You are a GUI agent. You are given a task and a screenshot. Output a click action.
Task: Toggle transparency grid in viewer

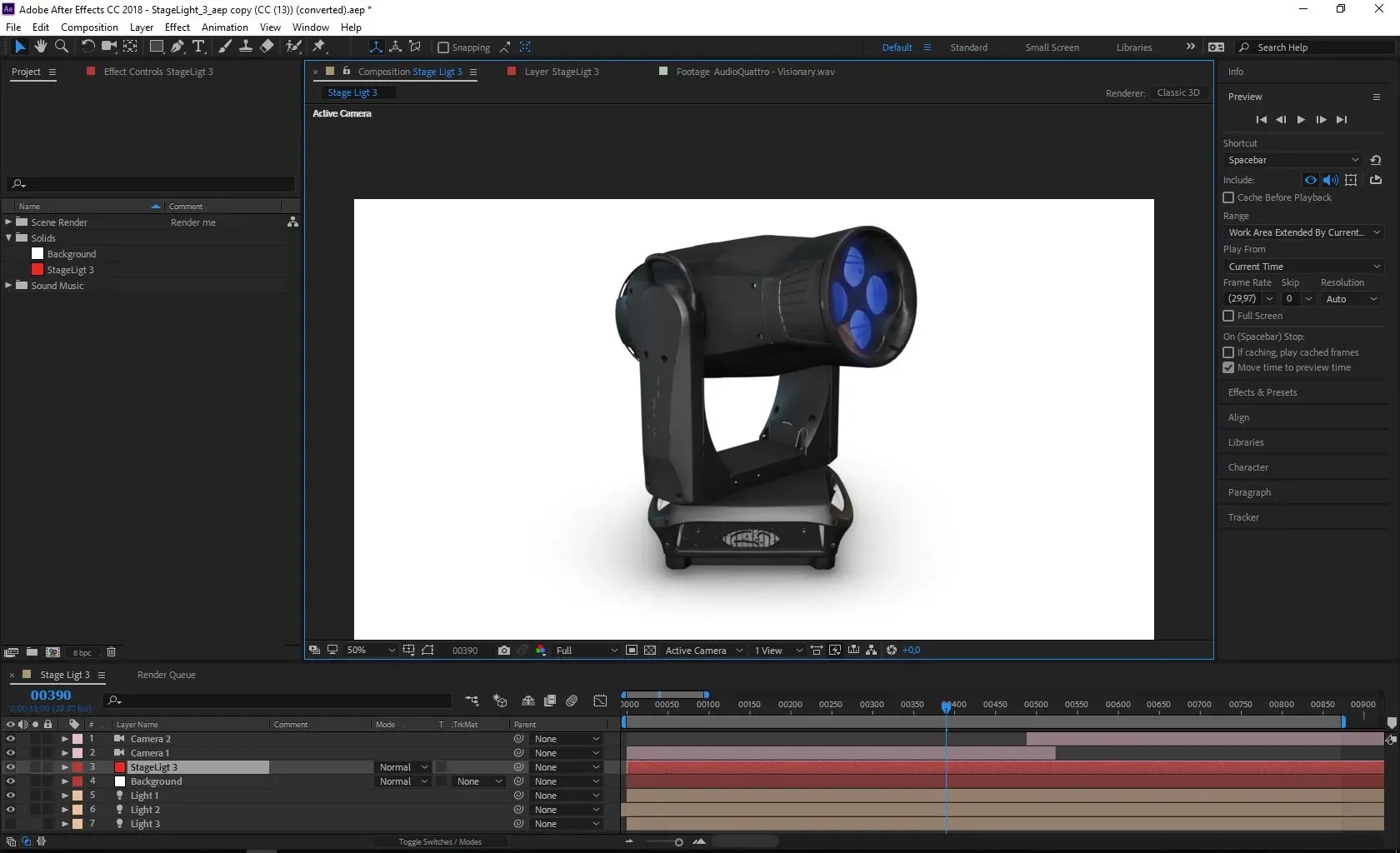(x=650, y=651)
